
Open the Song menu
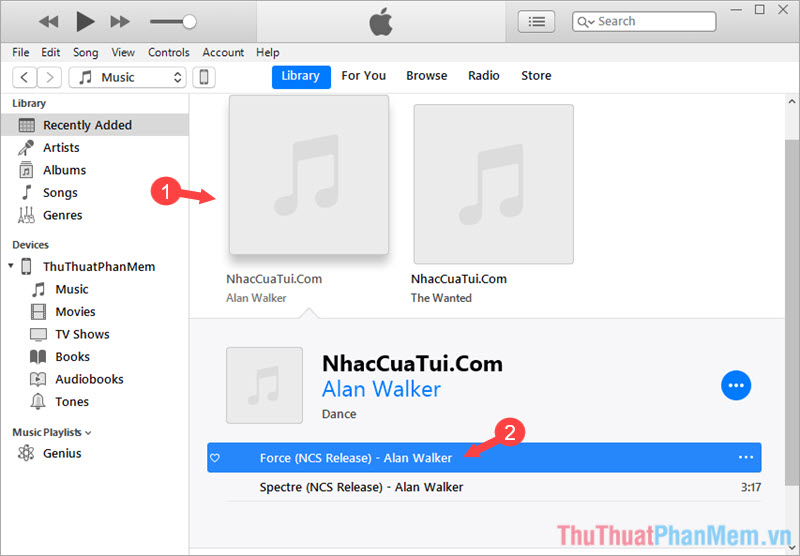coord(85,53)
